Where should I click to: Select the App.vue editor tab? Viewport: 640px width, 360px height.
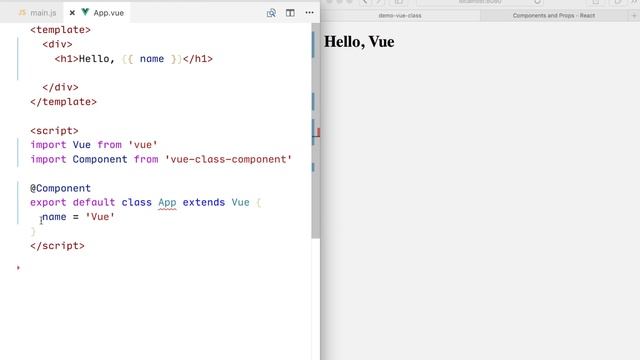tap(108, 13)
